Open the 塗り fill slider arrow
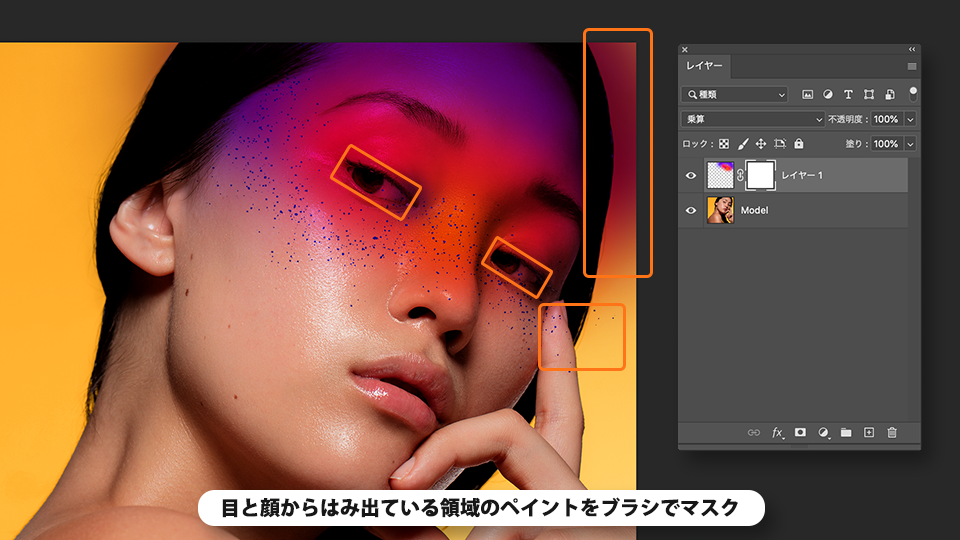960x540 pixels. tap(910, 144)
